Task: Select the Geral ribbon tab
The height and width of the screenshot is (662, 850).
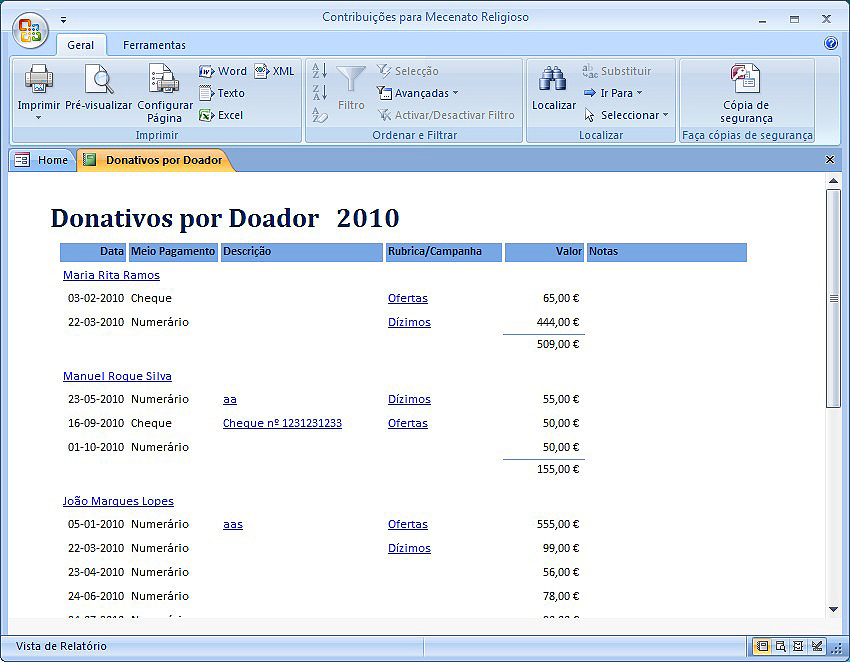Action: (x=81, y=45)
